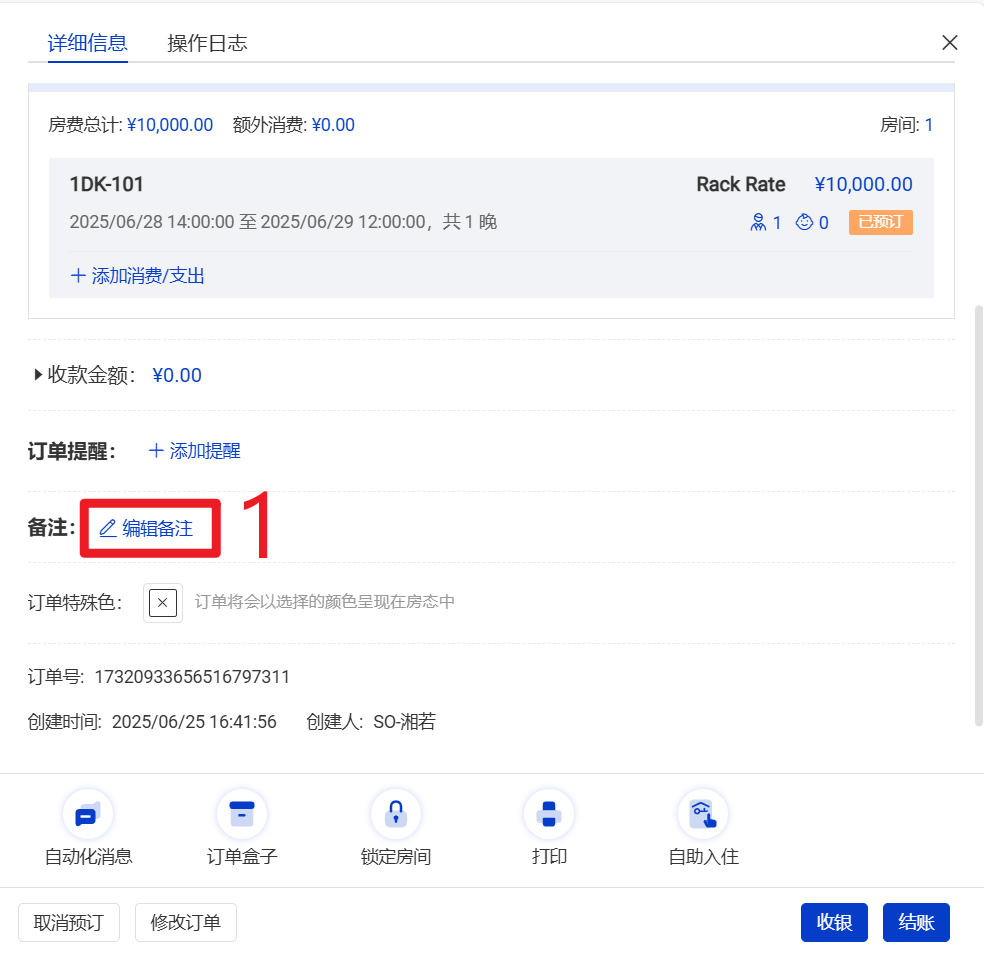Open the 自助入住 self check-in icon
Image resolution: width=984 pixels, height=953 pixels.
click(x=703, y=815)
